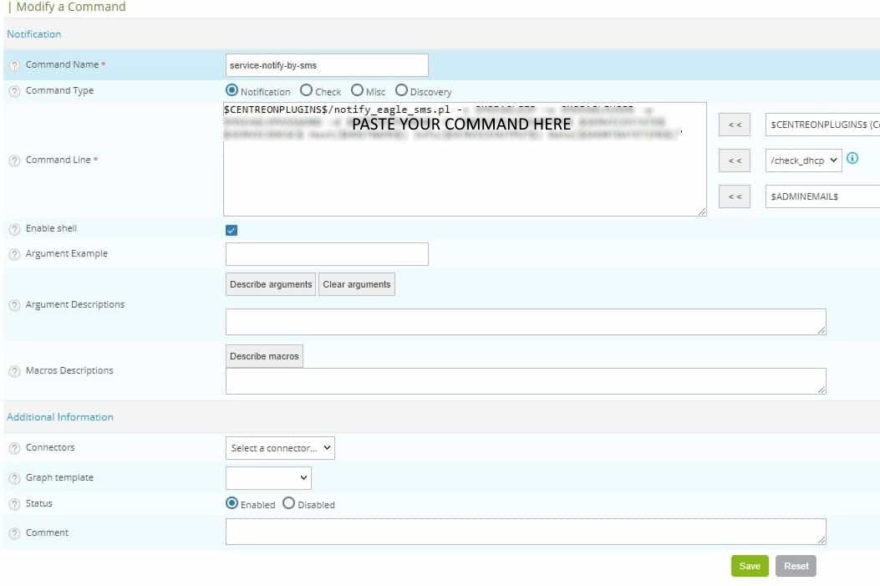Save the command

[750, 566]
